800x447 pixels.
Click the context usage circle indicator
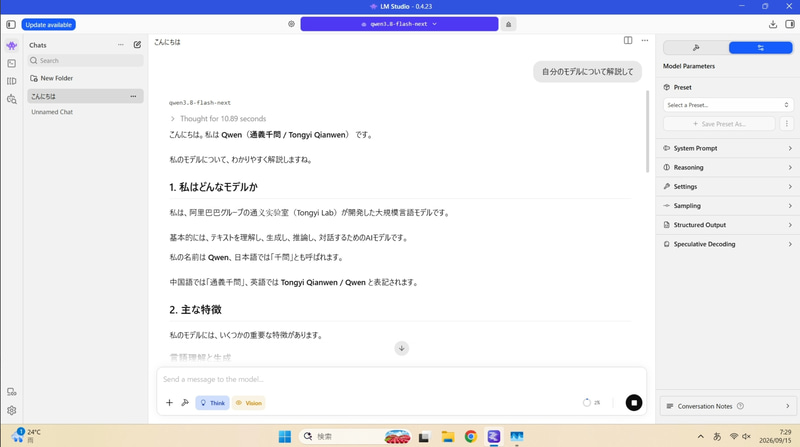pyautogui.click(x=587, y=403)
